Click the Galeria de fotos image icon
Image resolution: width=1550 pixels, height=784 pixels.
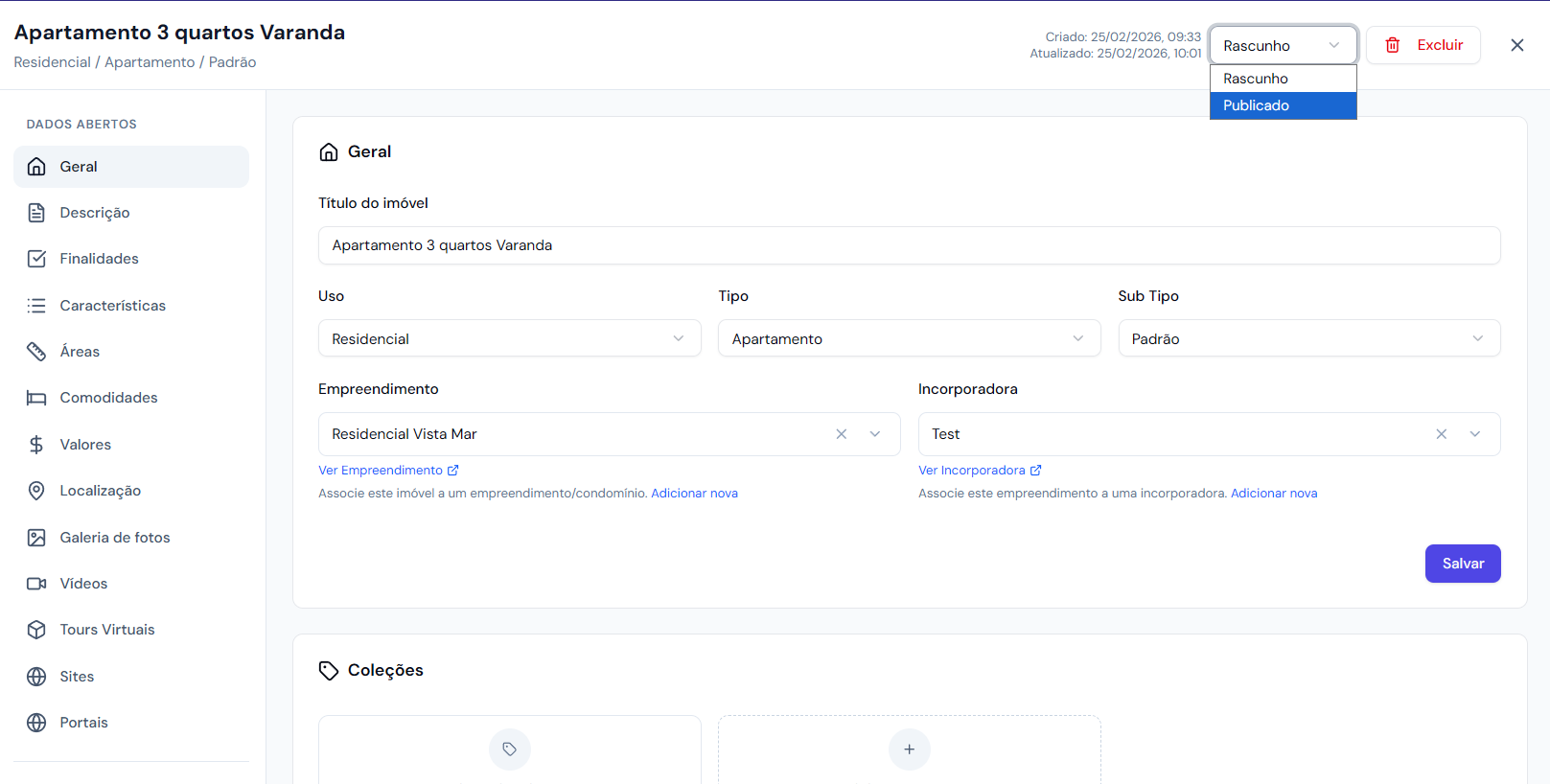click(36, 538)
